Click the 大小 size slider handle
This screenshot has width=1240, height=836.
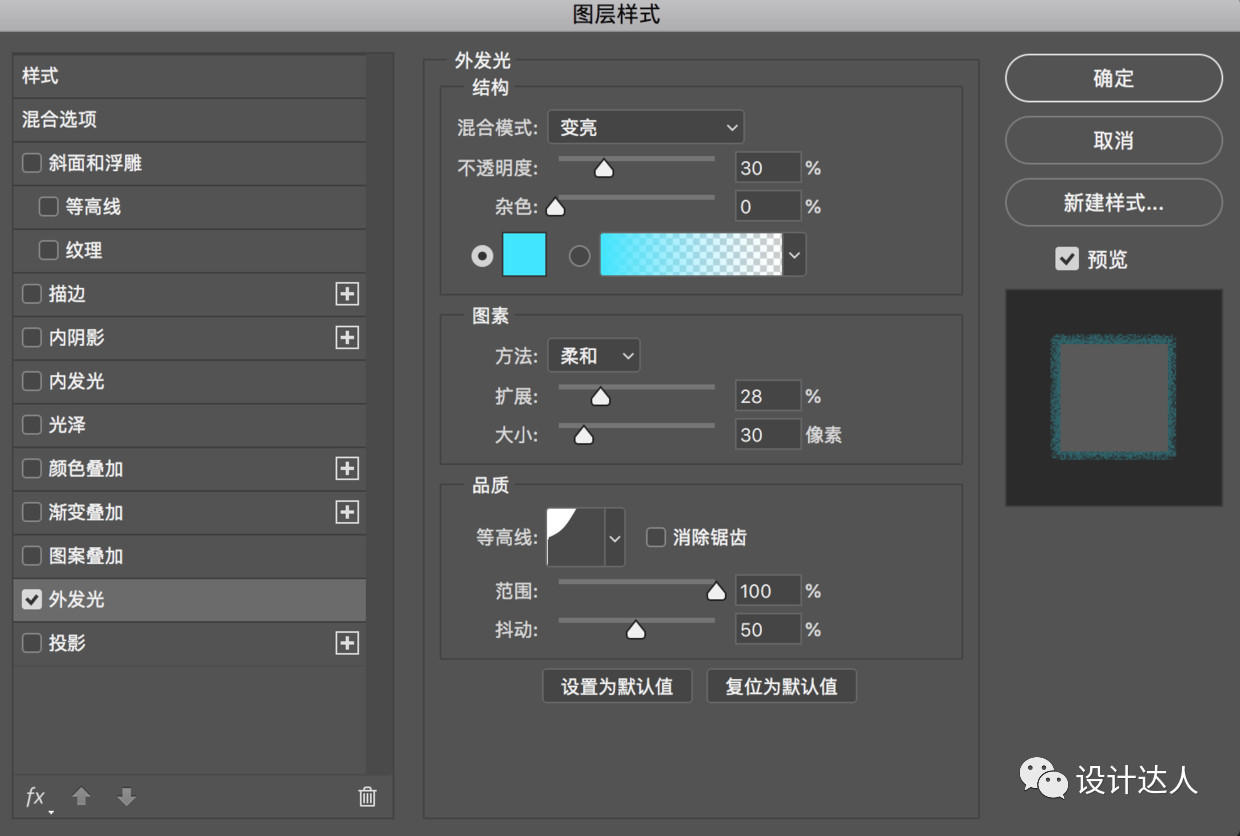[584, 436]
